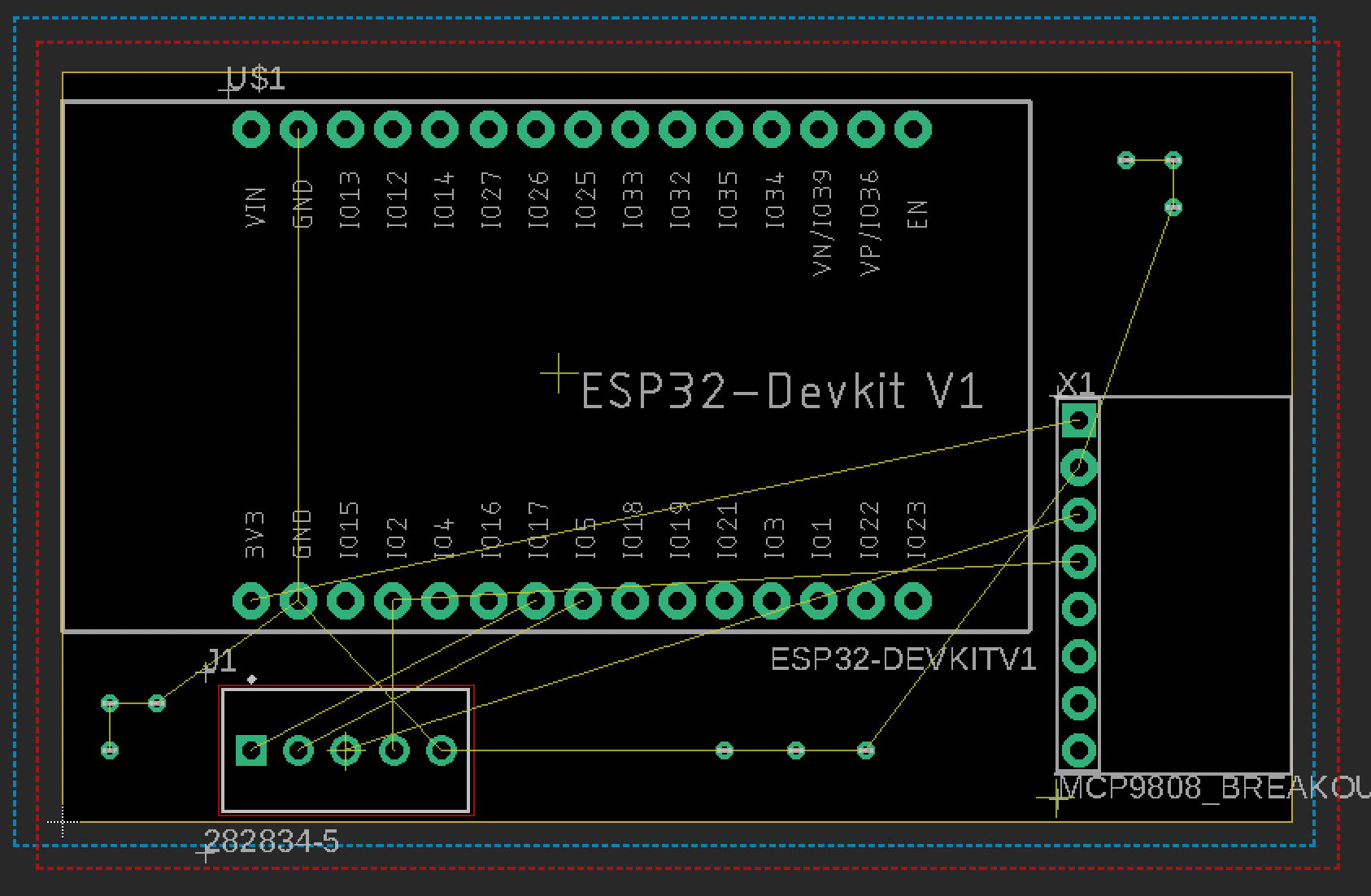Select the U$1 reference label

click(256, 79)
